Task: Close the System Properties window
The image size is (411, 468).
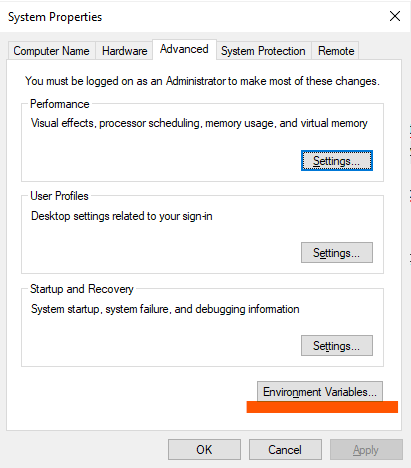Action: pos(395,16)
